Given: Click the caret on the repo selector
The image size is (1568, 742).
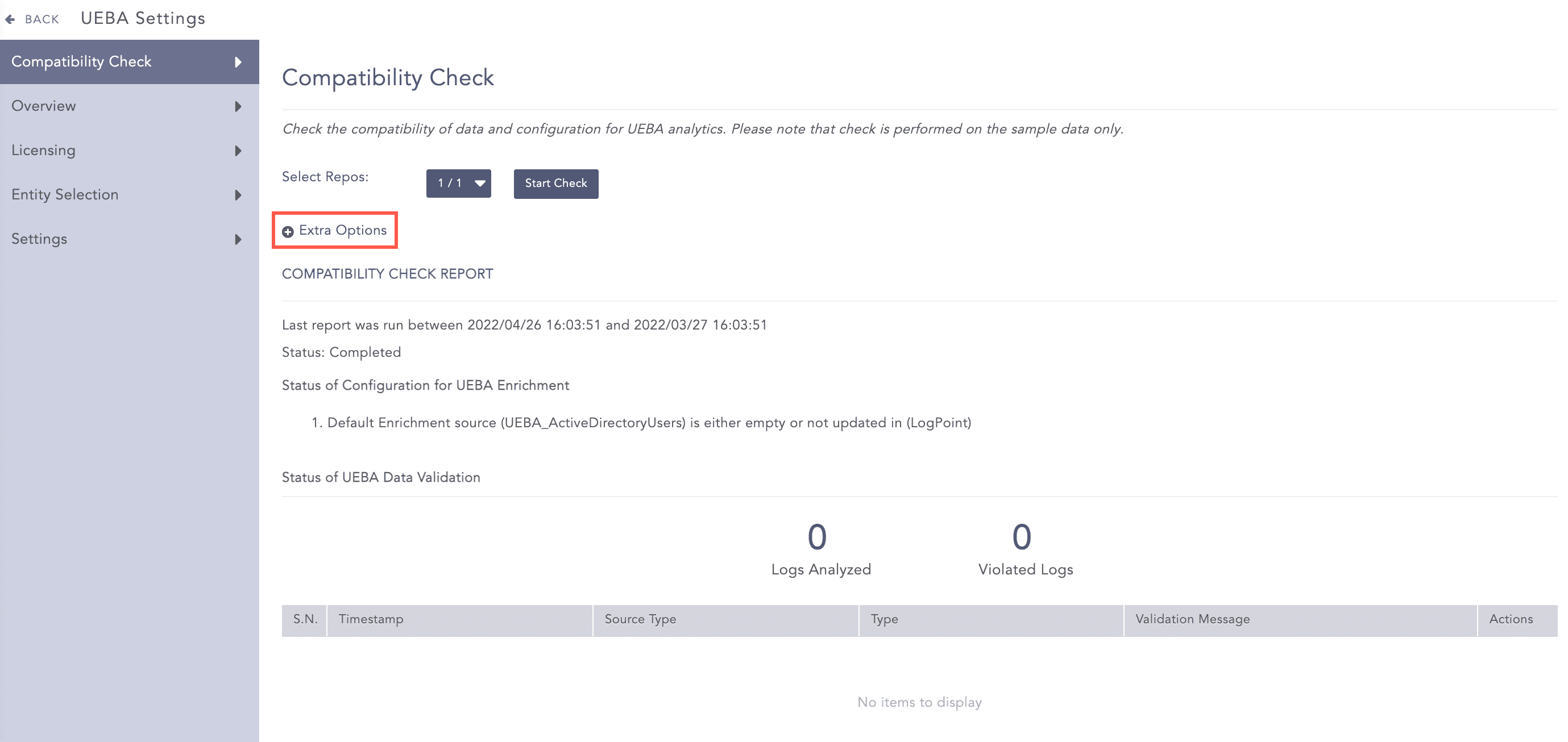Looking at the screenshot, I should tap(479, 183).
